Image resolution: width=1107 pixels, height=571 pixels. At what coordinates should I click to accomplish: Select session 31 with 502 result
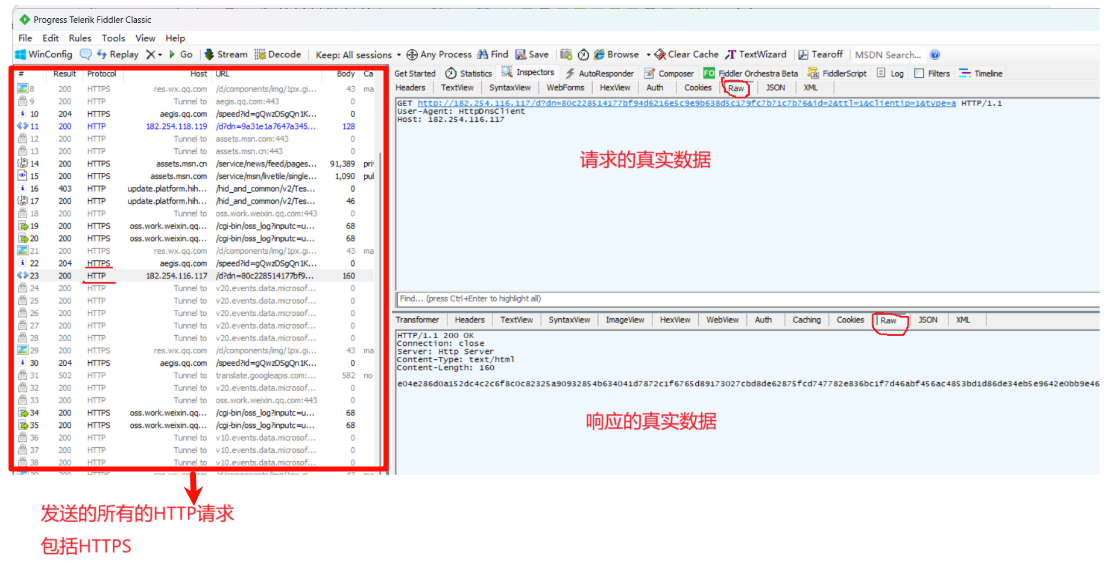(196, 375)
